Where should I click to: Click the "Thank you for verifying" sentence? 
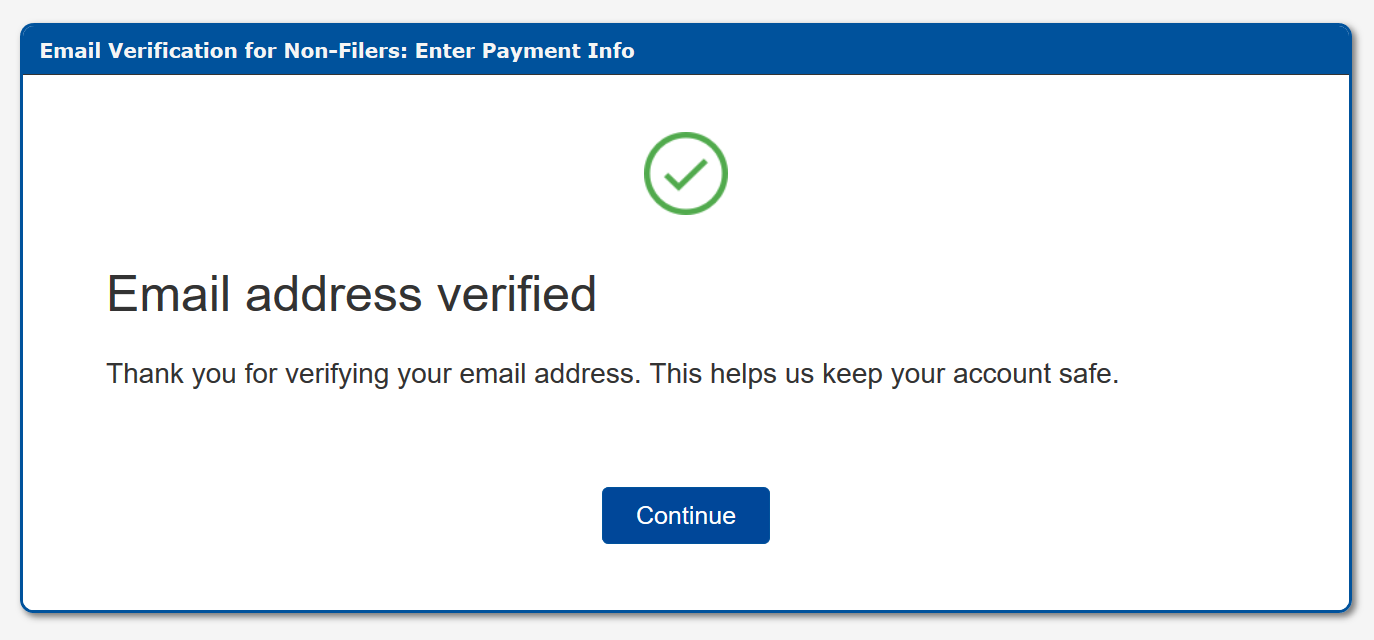coord(371,375)
